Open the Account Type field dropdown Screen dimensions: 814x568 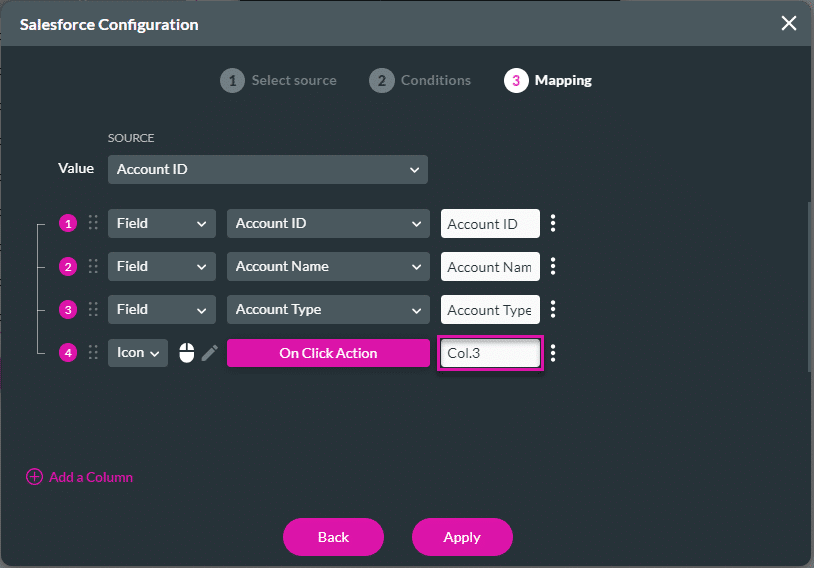[327, 310]
